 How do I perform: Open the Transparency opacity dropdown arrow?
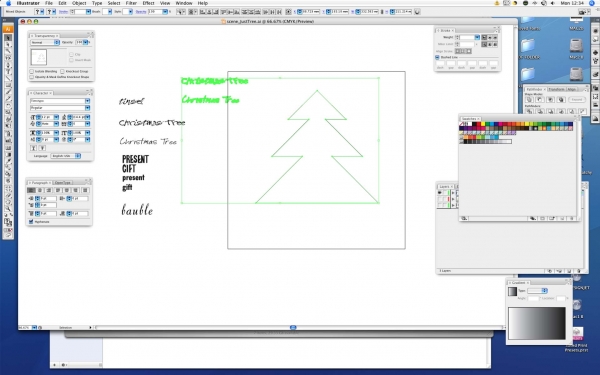coord(86,42)
